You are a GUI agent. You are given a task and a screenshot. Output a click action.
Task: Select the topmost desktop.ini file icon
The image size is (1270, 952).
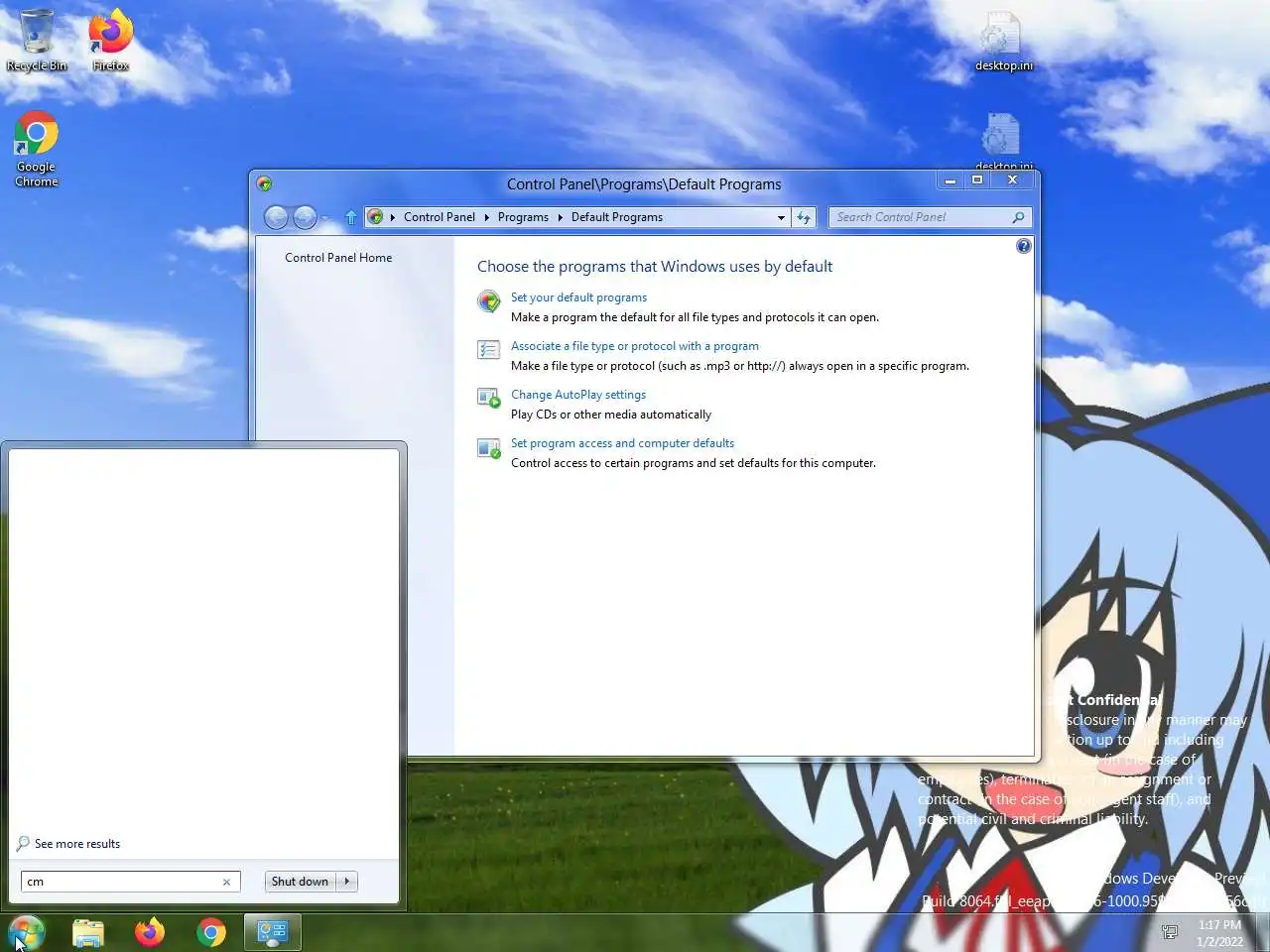[1003, 40]
